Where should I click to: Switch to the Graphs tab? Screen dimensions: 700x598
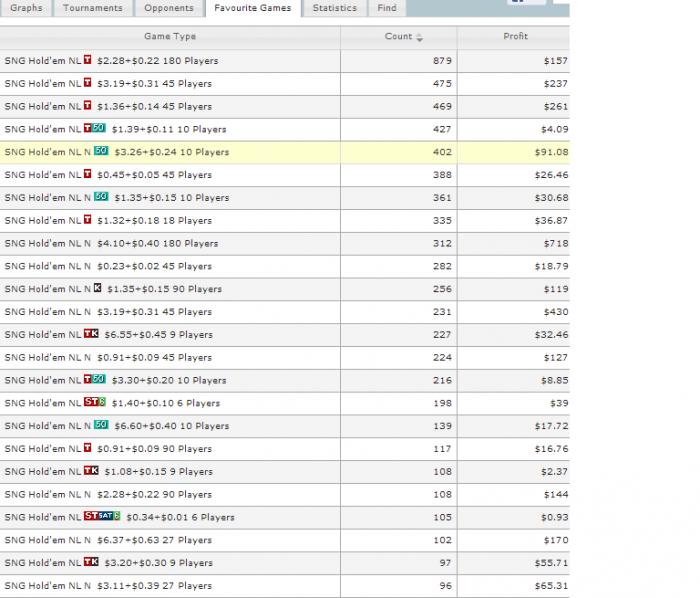pyautogui.click(x=26, y=8)
